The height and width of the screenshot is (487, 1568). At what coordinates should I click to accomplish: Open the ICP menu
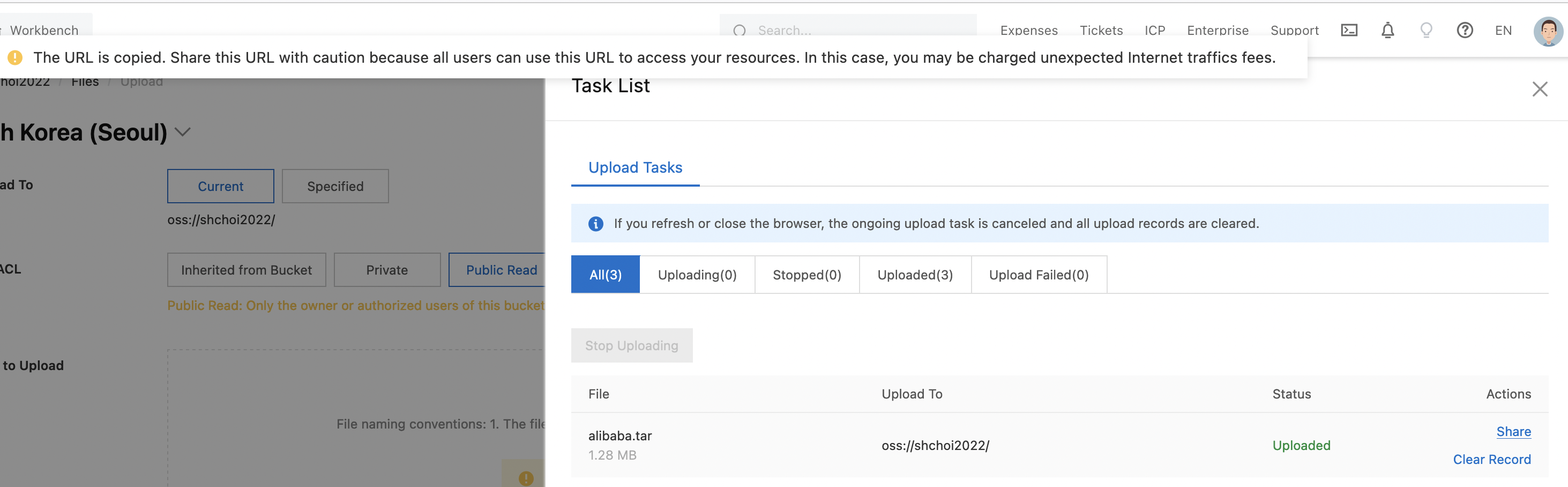click(x=1154, y=30)
